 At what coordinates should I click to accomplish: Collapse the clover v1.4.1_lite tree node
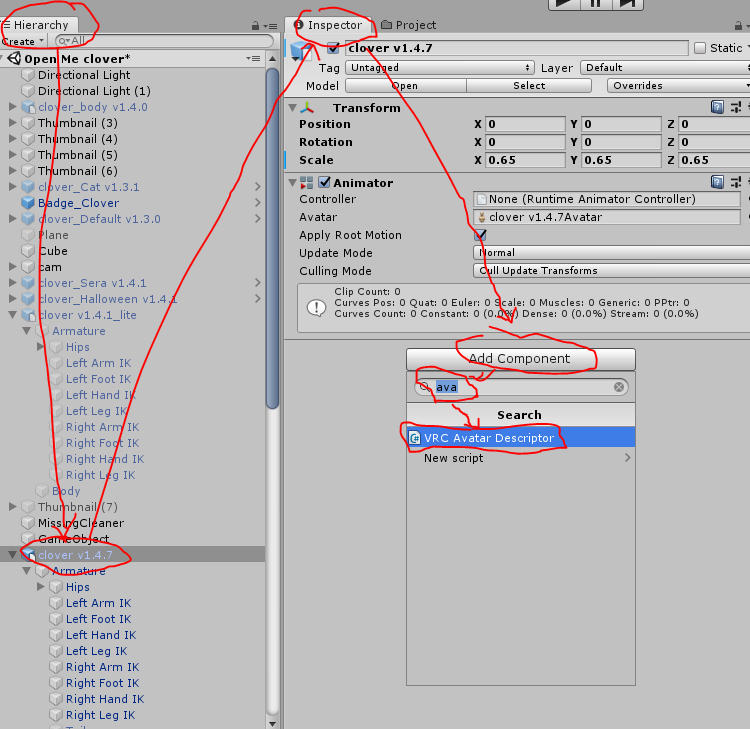(12, 315)
